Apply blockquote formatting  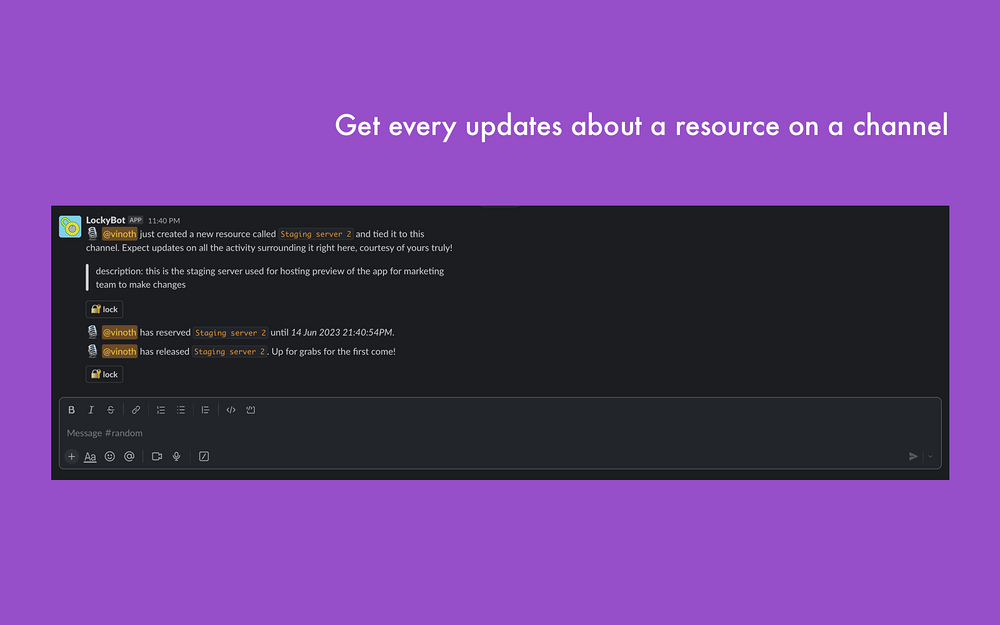[205, 410]
